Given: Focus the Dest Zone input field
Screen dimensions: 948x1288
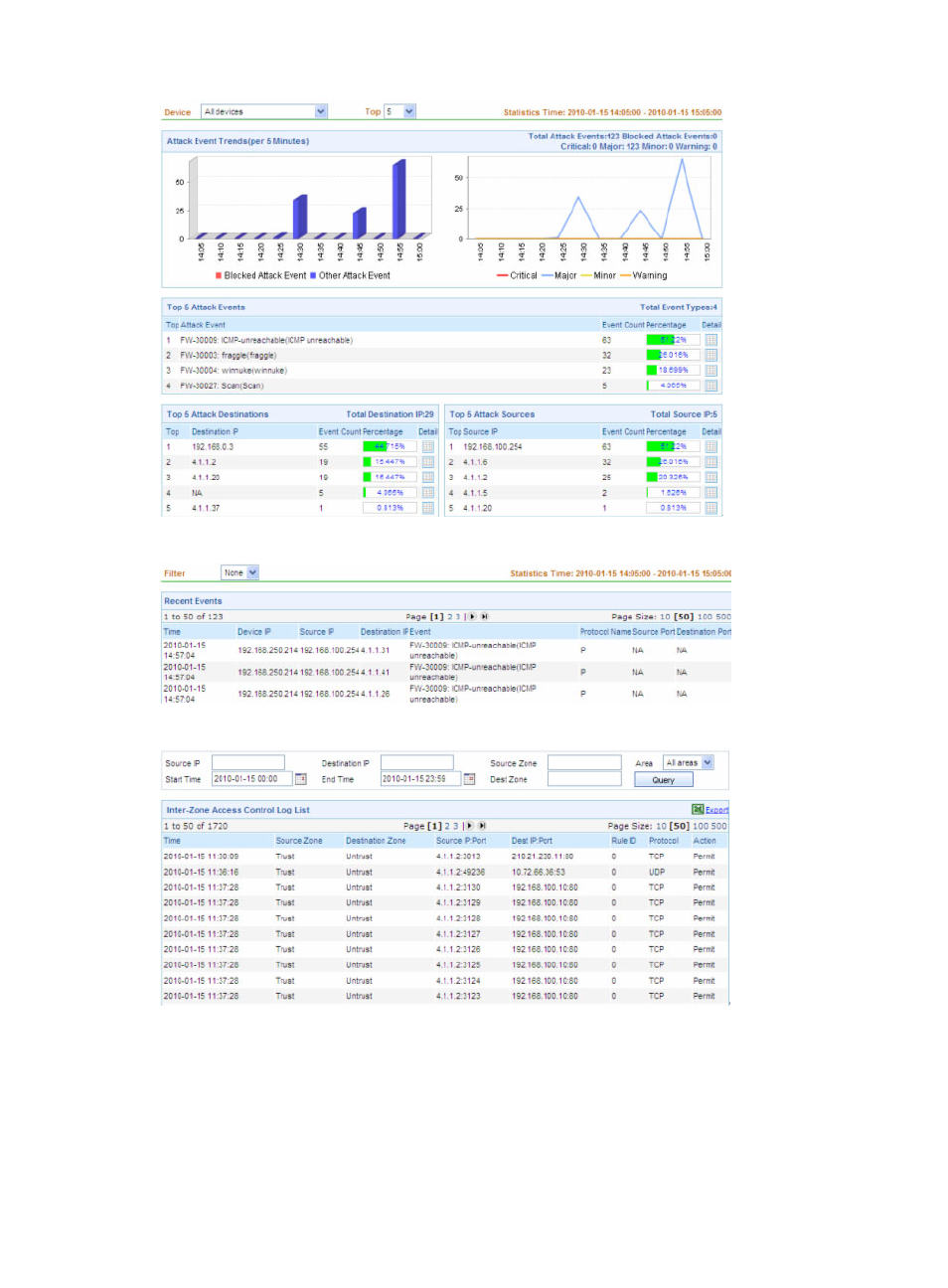Looking at the screenshot, I should [584, 779].
